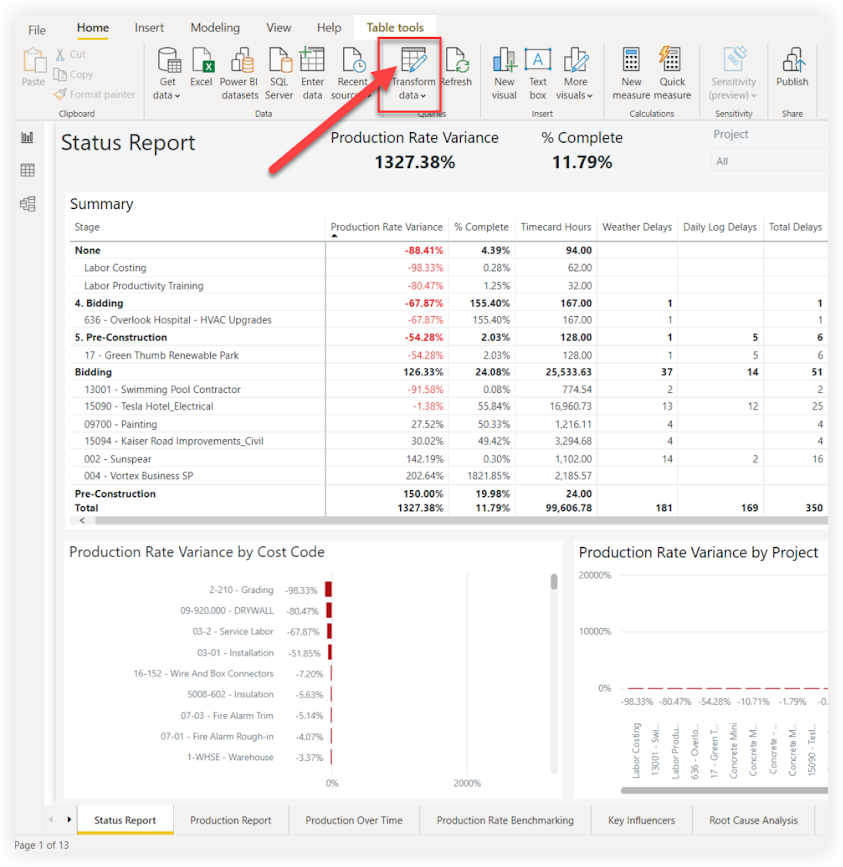This screenshot has height=867, width=843.
Task: Switch to Data view in sidebar
Action: click(x=28, y=170)
